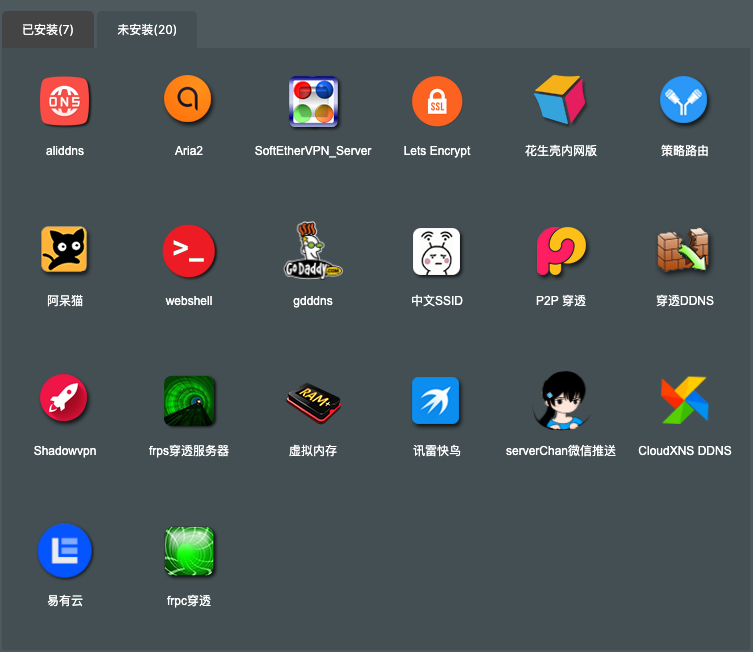Image resolution: width=753 pixels, height=652 pixels.
Task: Click the "易有云" label
Action: pos(65,600)
